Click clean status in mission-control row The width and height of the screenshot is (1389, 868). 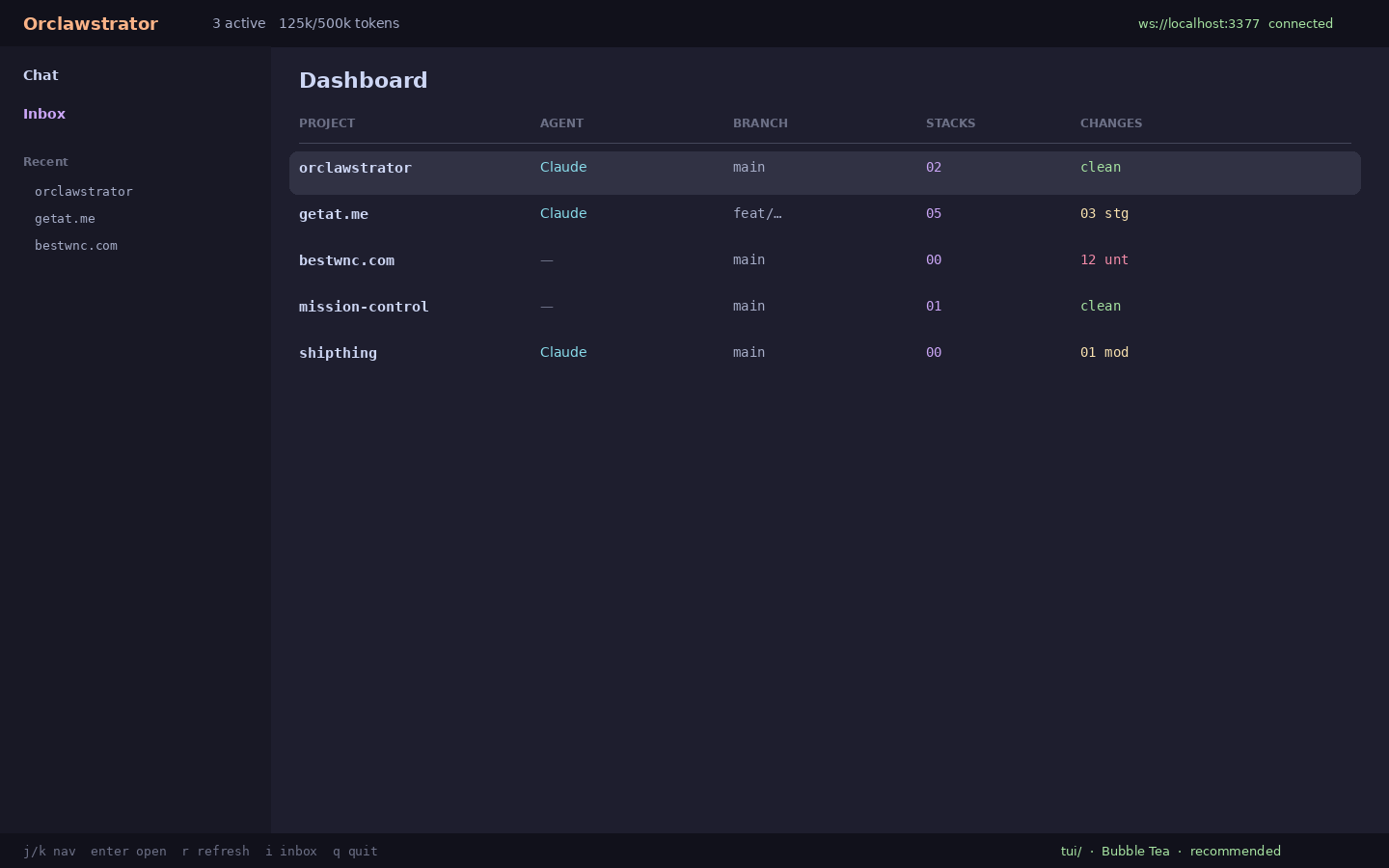1101,306
